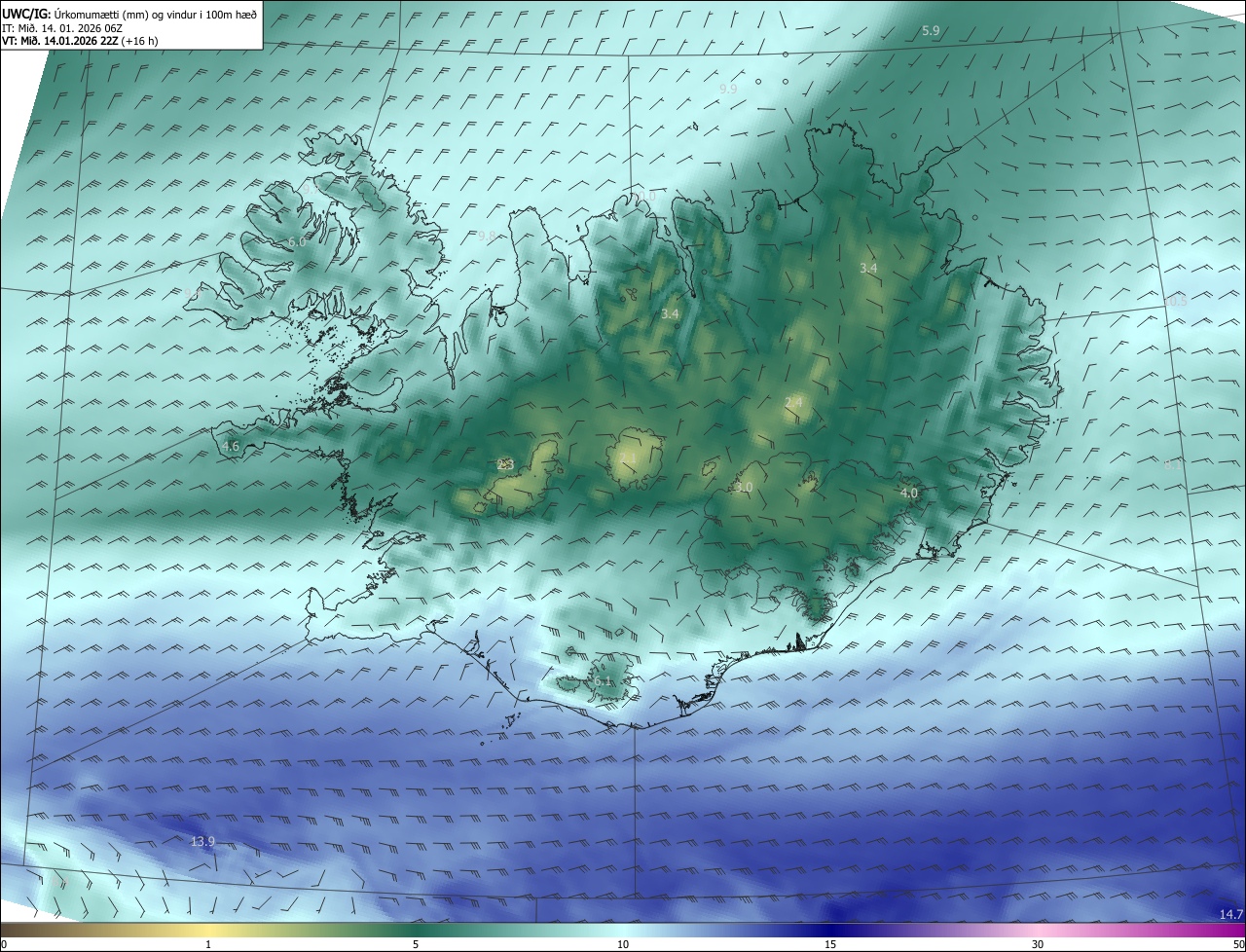The height and width of the screenshot is (952, 1246).
Task: Select the initial time line 'IT: Mið. 14. 01. 2026 06Z'
Action: pyautogui.click(x=61, y=27)
